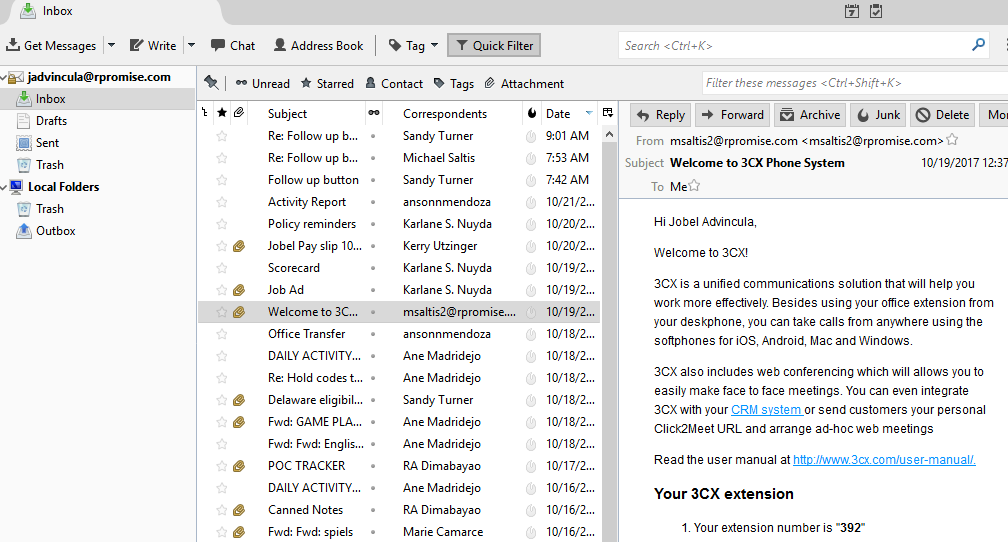Image resolution: width=1008 pixels, height=542 pixels.
Task: Open the Sent folder
Action: point(47,143)
